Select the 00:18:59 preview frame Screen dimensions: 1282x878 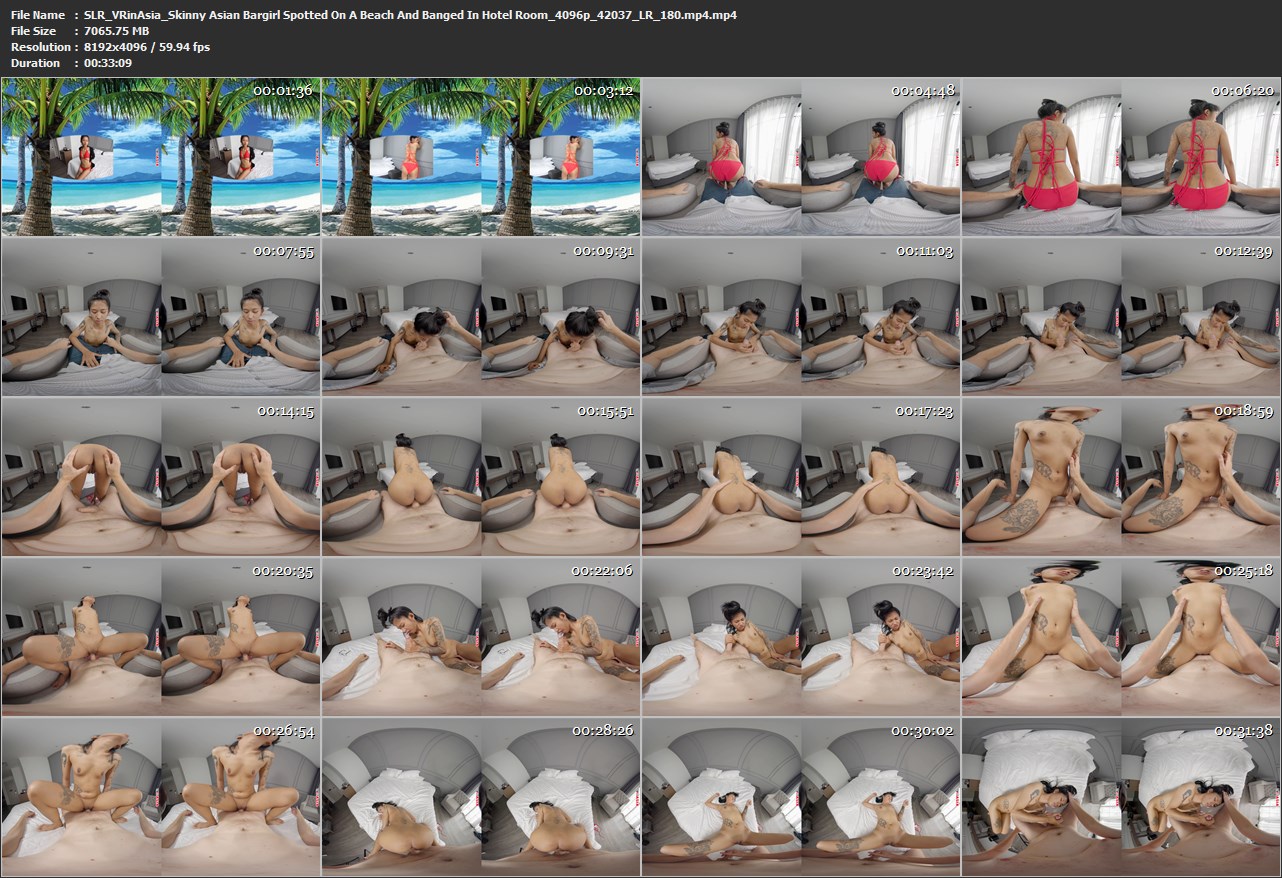click(1121, 477)
